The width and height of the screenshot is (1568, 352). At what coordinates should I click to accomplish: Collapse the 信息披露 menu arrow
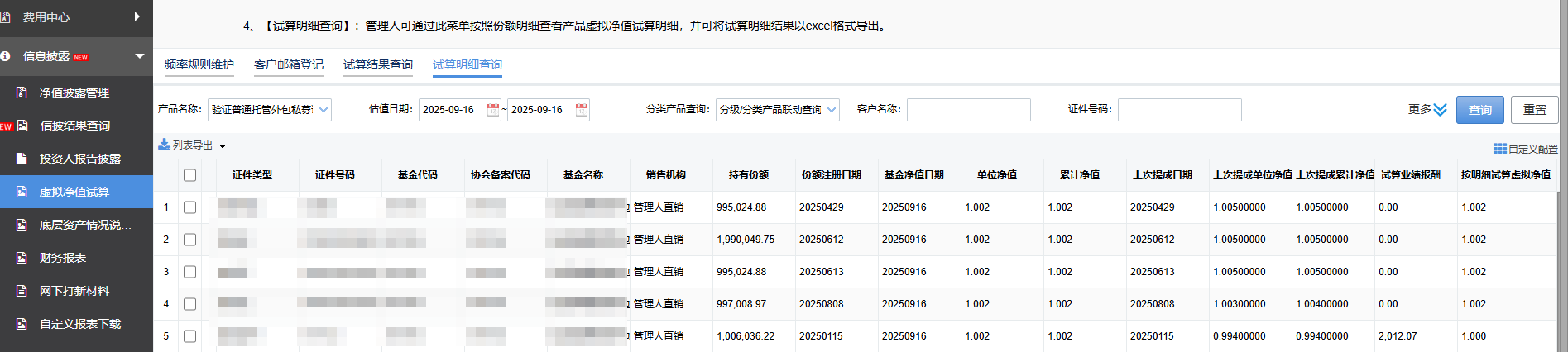tap(139, 56)
